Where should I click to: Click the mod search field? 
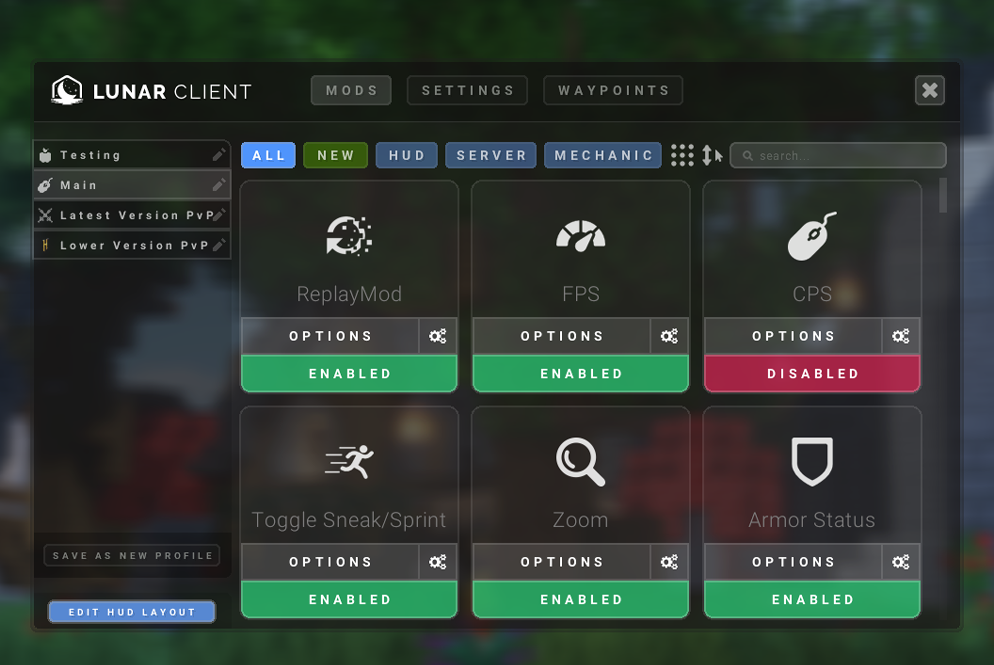pyautogui.click(x=838, y=155)
